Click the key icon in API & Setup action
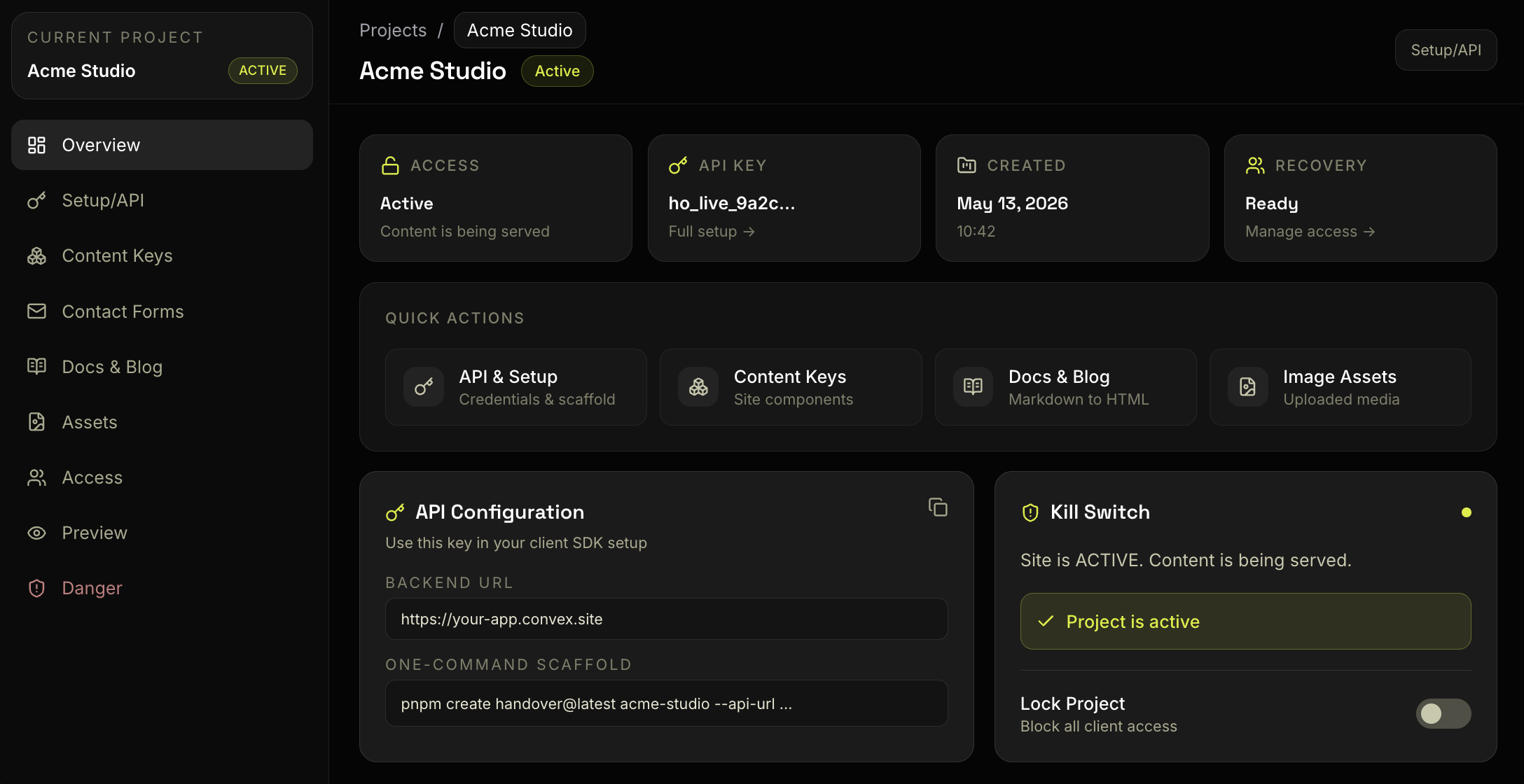1524x784 pixels. pyautogui.click(x=424, y=387)
